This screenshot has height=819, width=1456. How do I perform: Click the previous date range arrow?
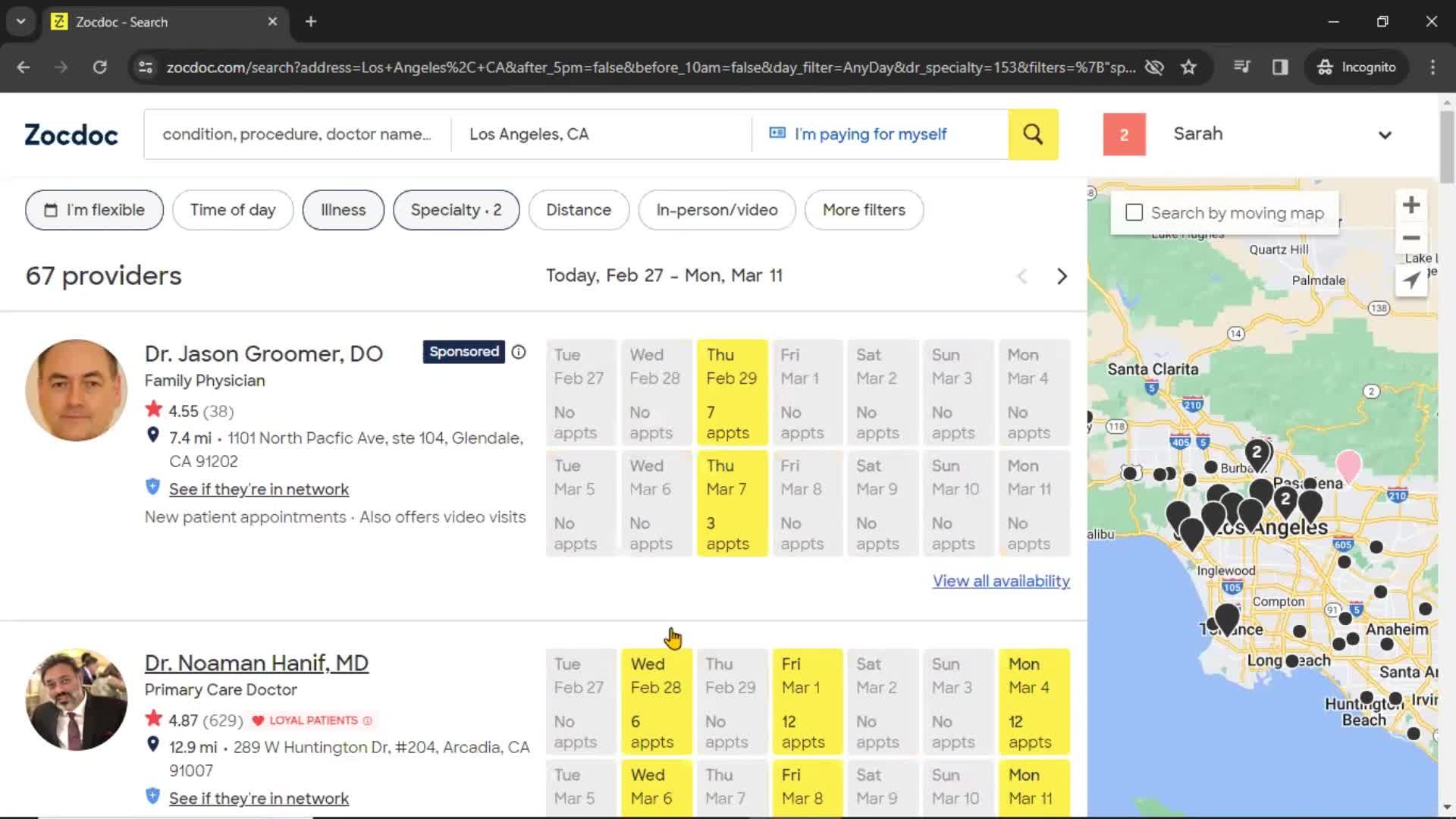(x=1022, y=276)
